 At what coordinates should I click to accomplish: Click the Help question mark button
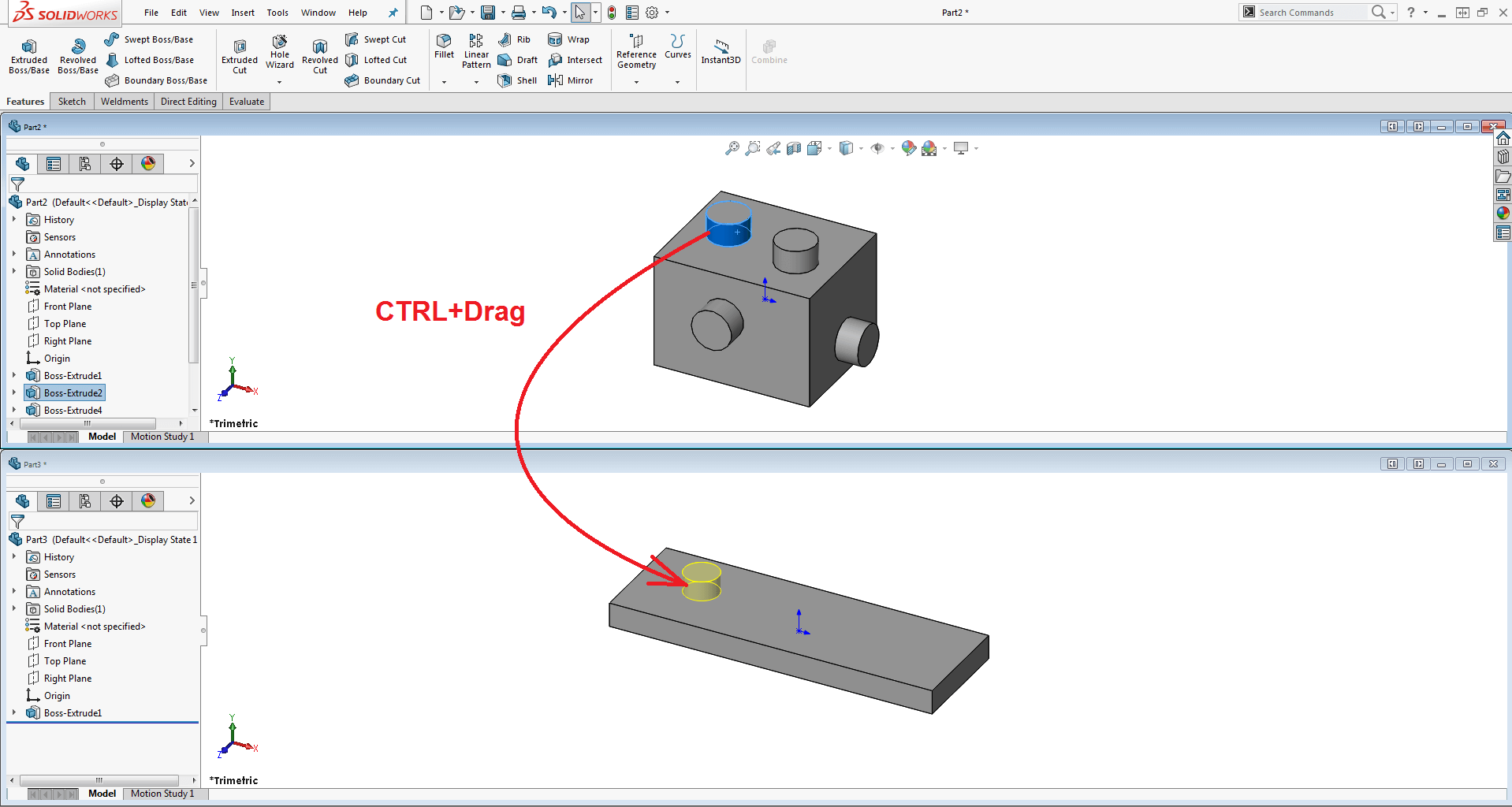click(x=1410, y=12)
